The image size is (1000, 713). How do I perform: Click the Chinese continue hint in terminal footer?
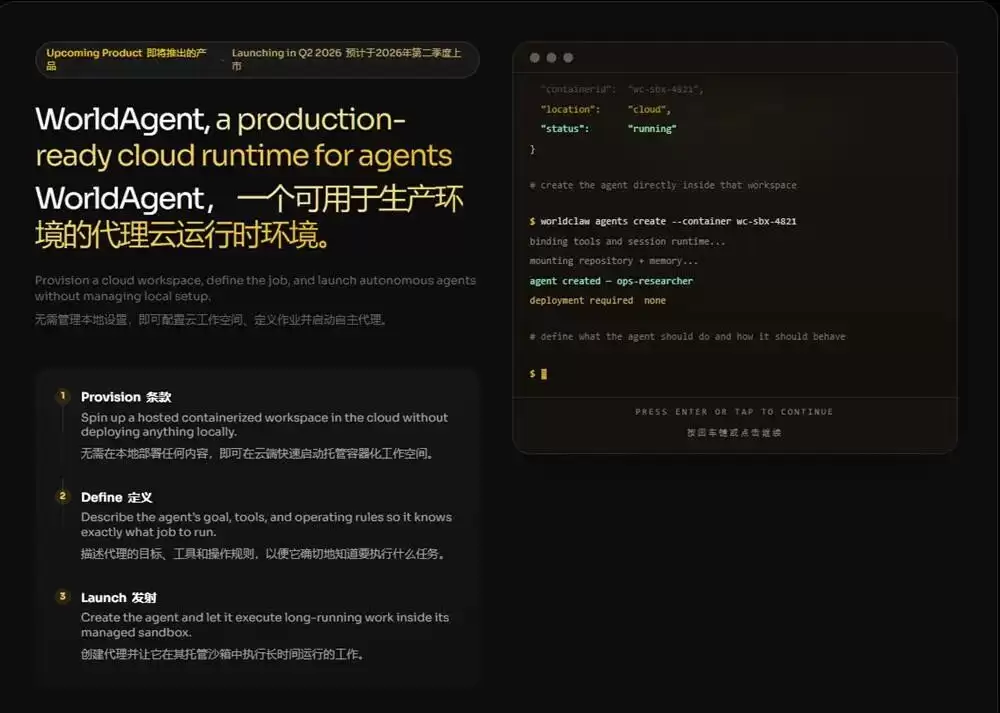point(734,432)
